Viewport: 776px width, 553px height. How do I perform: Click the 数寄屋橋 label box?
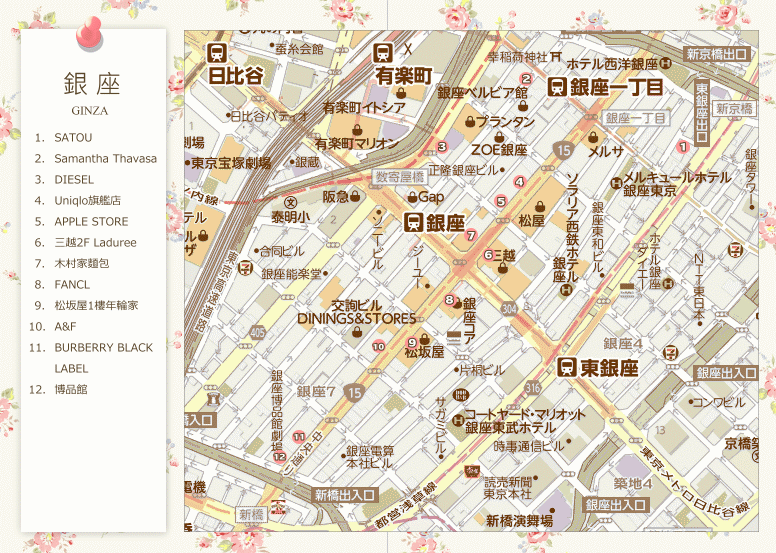pyautogui.click(x=399, y=177)
